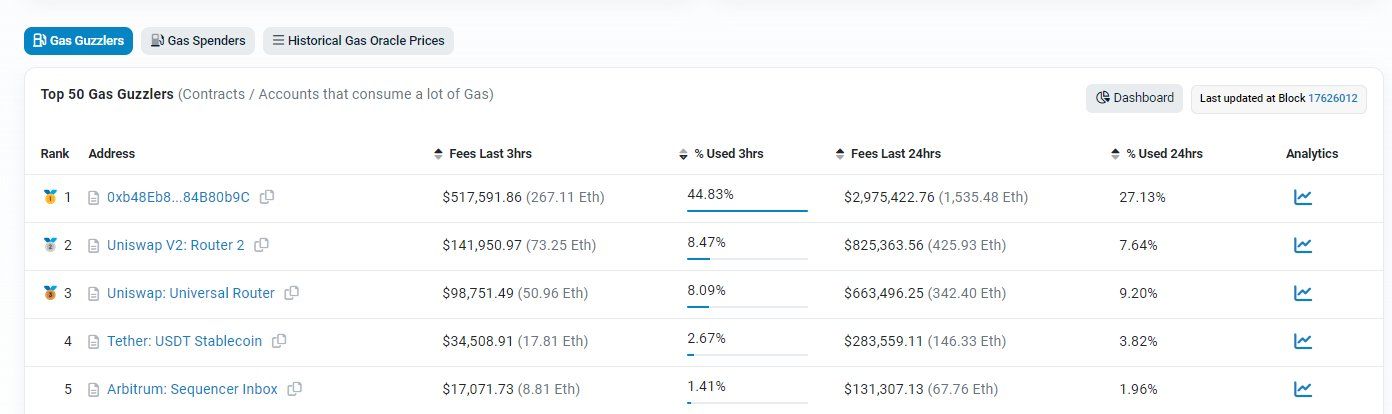Image resolution: width=1392 pixels, height=414 pixels.
Task: Select the 3.82% used 24hrs value
Action: point(1139,341)
